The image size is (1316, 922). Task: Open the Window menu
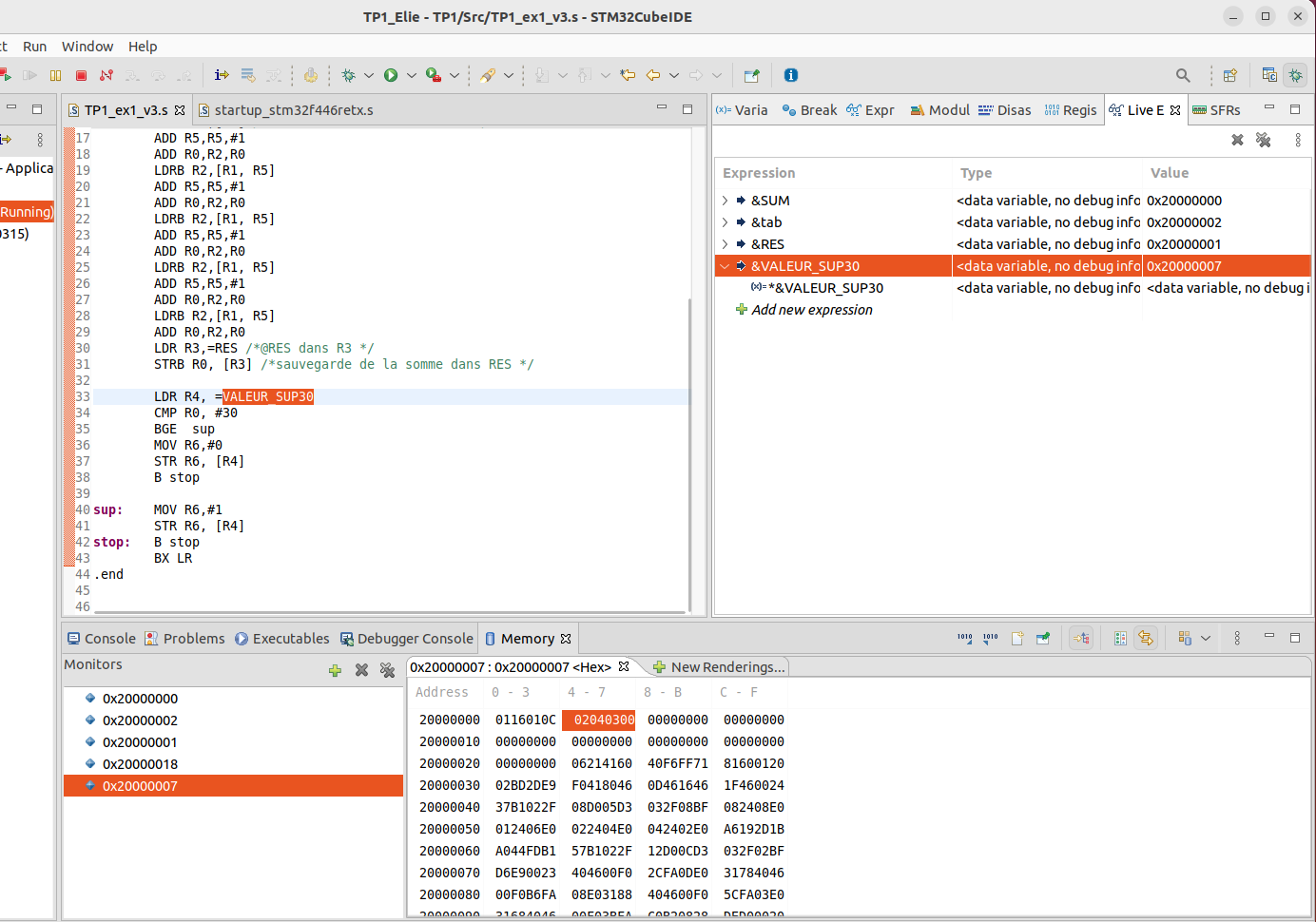tap(87, 47)
